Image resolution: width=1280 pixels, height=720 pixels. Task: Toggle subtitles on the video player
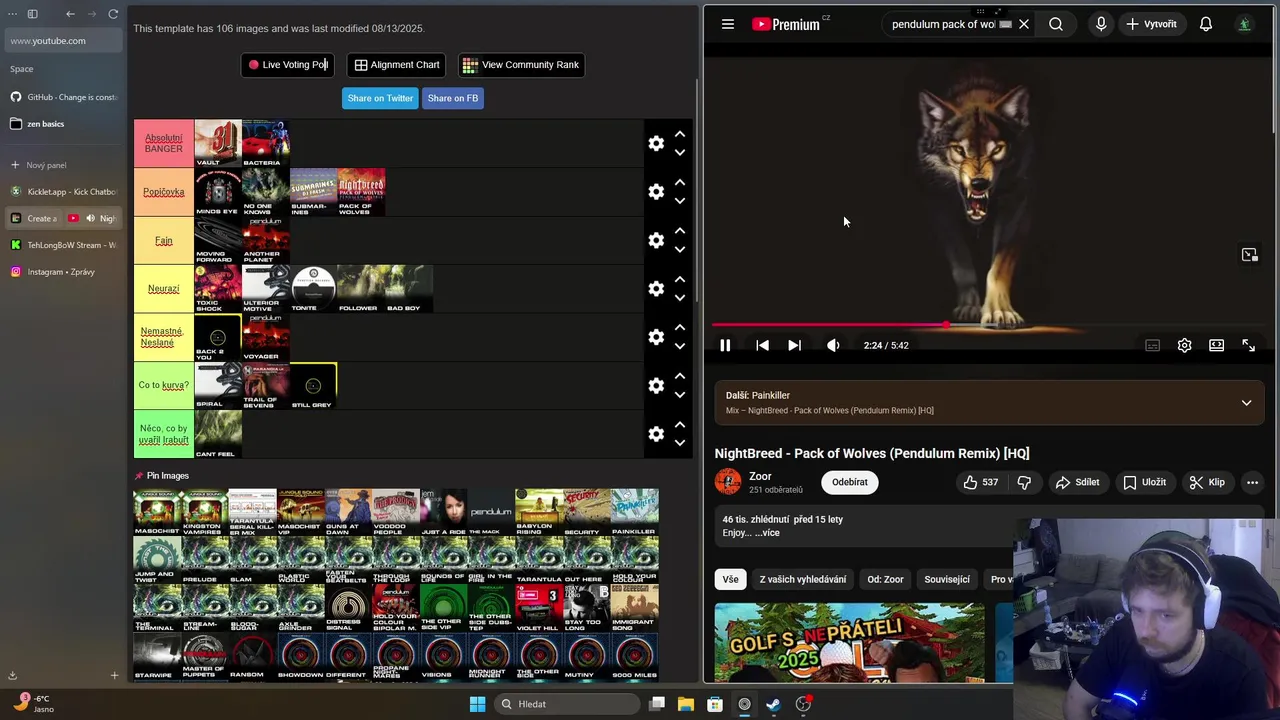(x=1152, y=345)
